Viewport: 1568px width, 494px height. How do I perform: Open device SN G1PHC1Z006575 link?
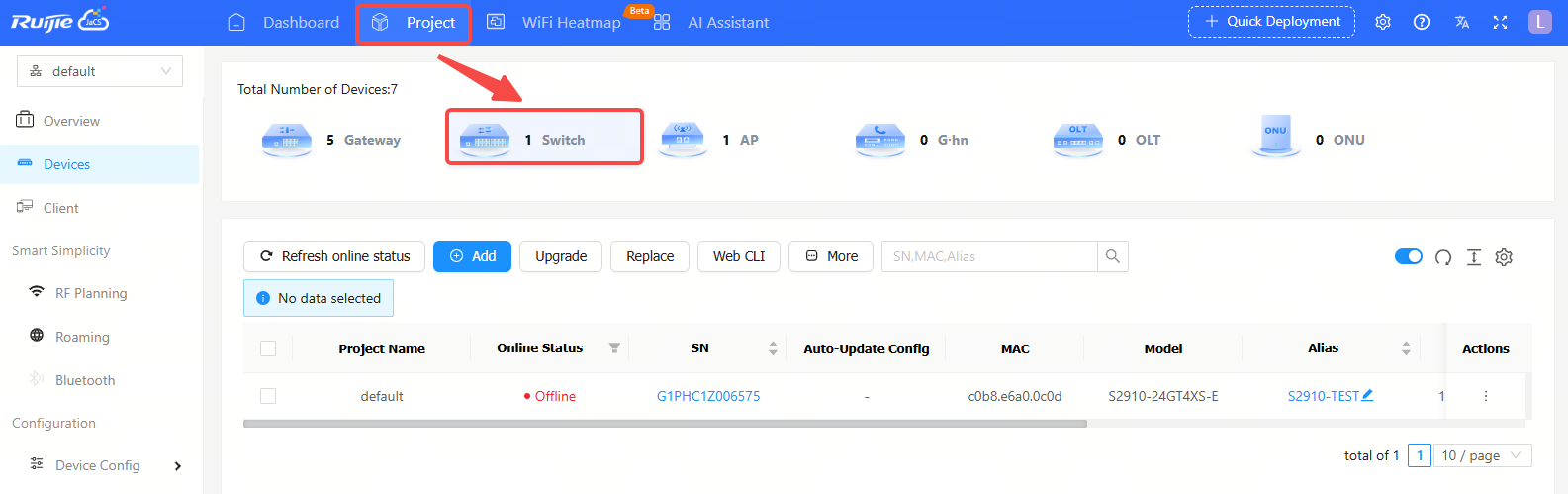(708, 396)
